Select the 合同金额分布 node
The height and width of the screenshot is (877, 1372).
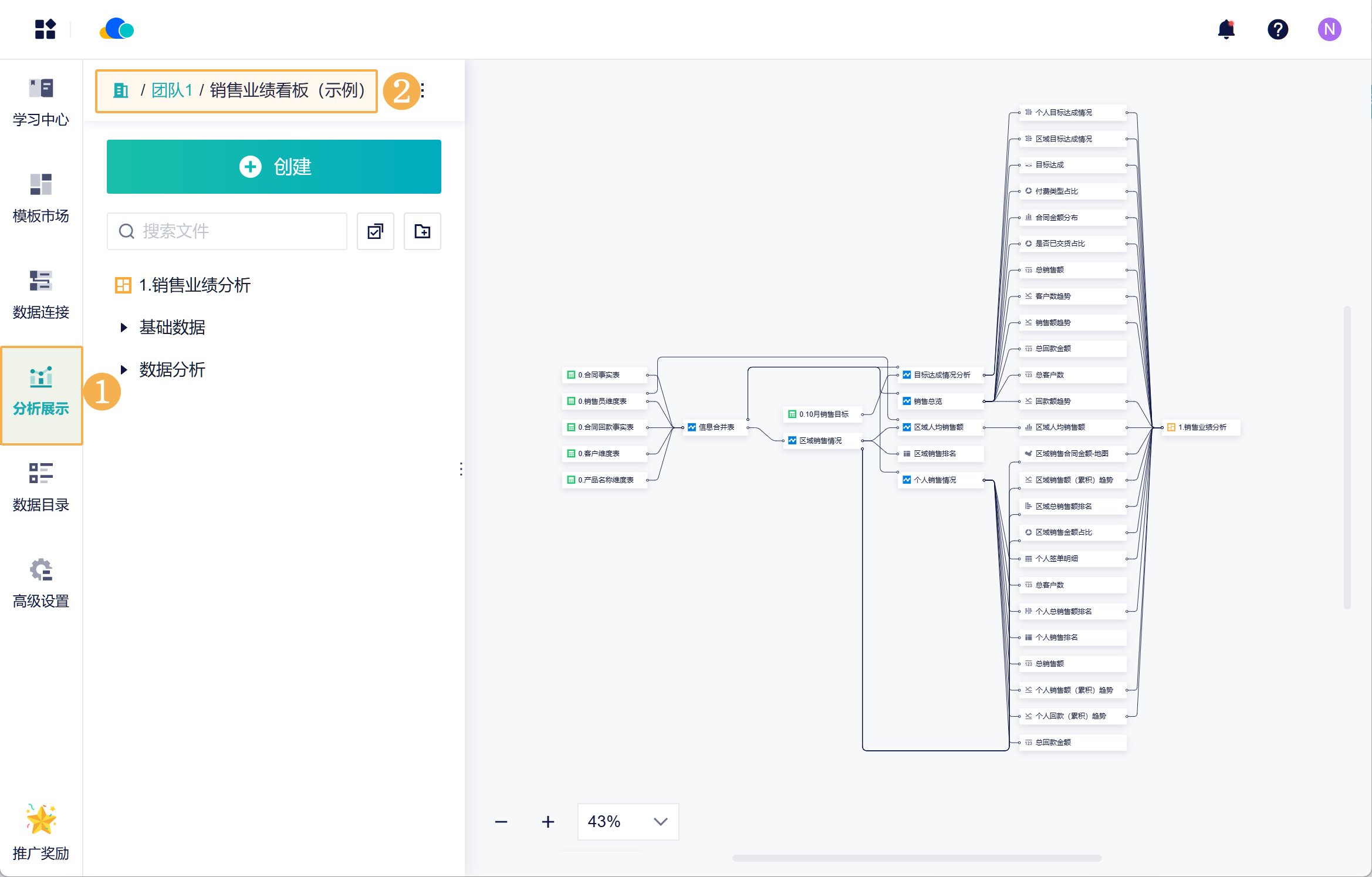click(x=1073, y=218)
